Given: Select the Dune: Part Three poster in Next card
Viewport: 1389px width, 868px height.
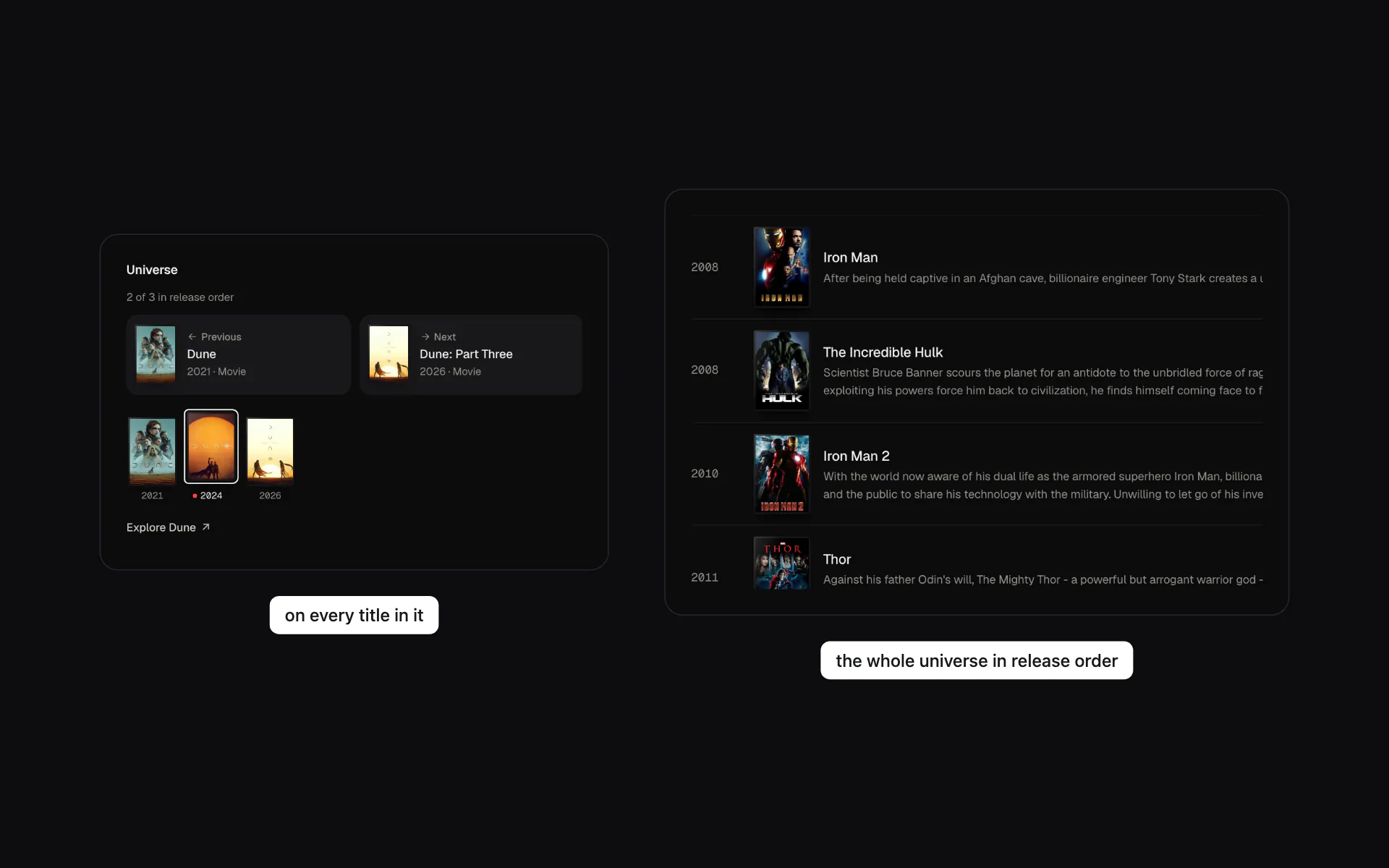Looking at the screenshot, I should (388, 354).
